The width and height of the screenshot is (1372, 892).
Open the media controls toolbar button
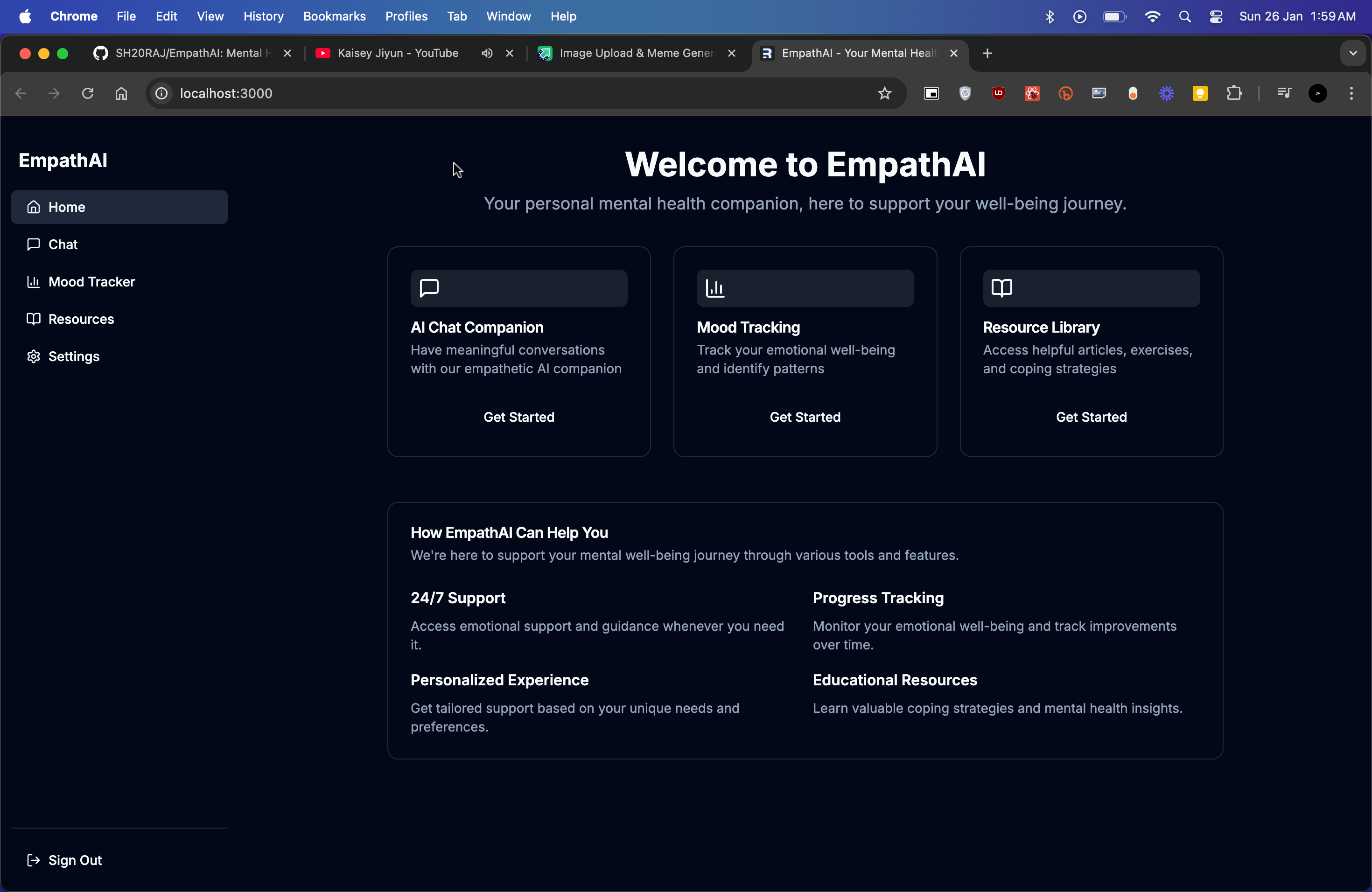(x=1284, y=93)
